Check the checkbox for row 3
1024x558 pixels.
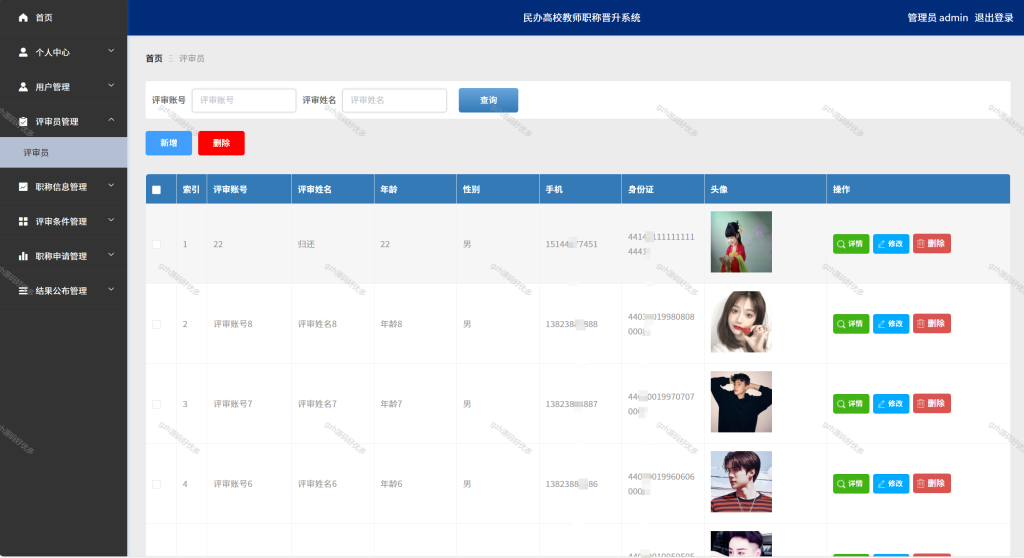pos(156,404)
